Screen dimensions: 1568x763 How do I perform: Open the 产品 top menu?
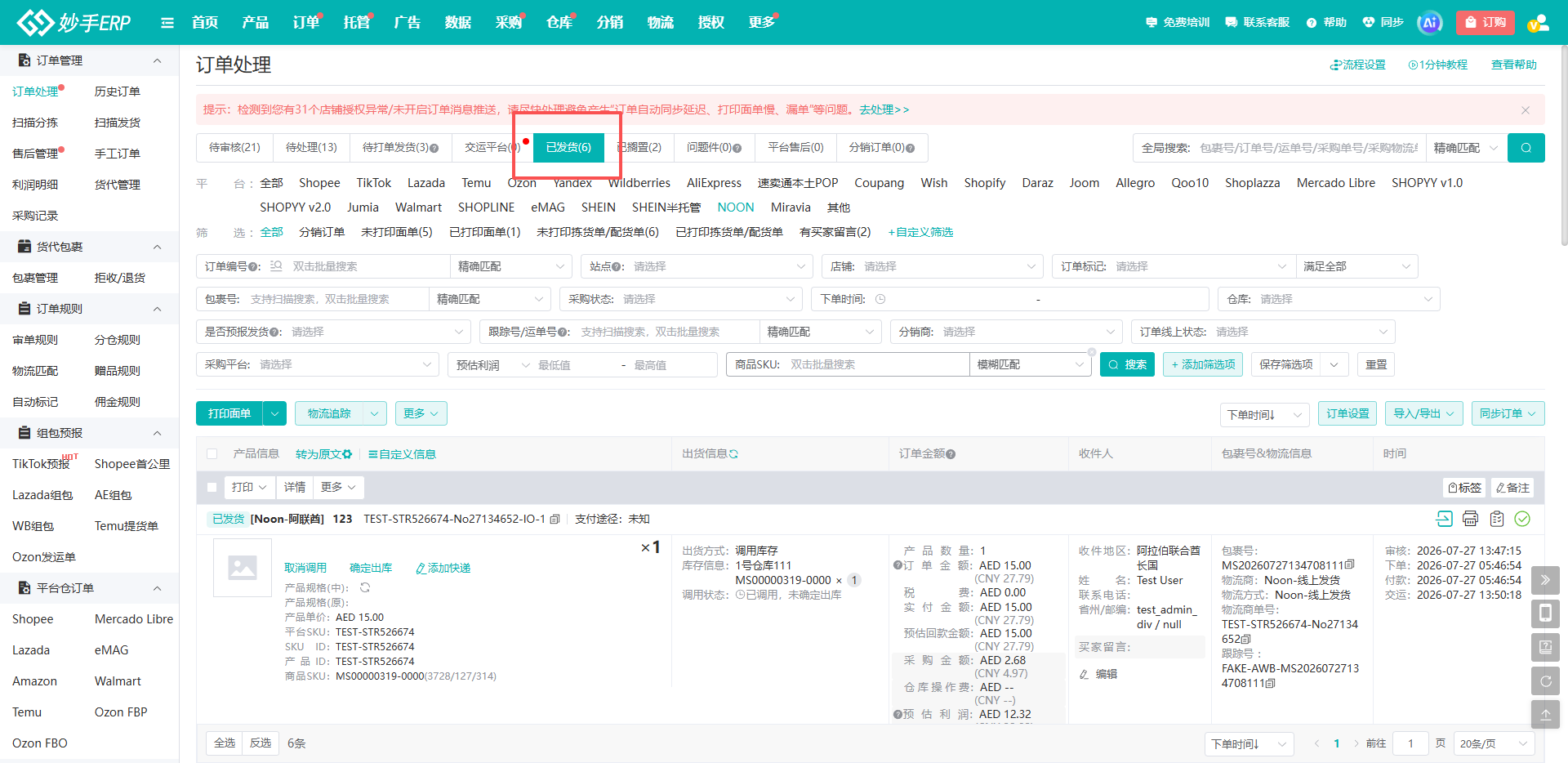pos(256,23)
